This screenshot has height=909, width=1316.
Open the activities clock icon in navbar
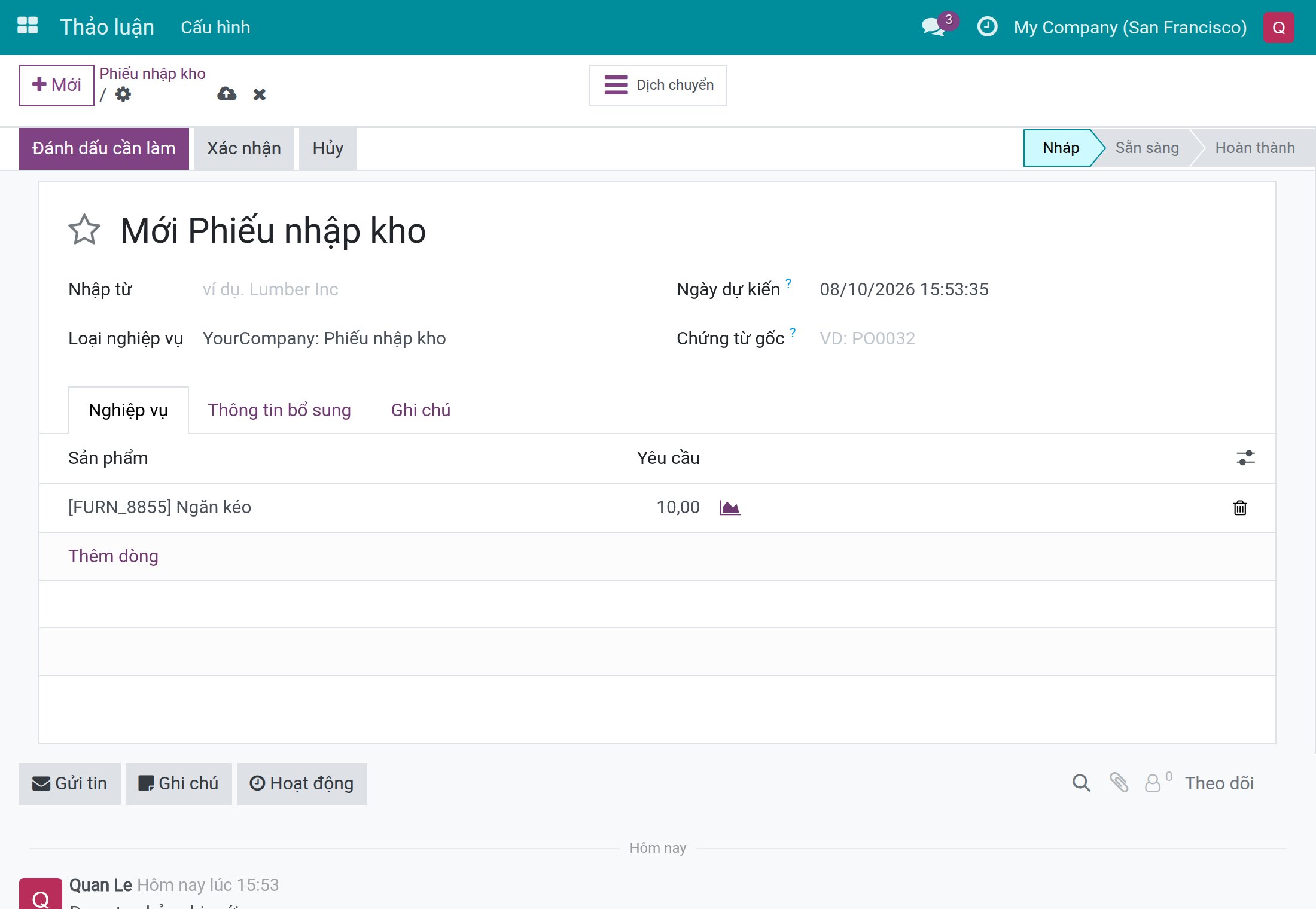987,27
